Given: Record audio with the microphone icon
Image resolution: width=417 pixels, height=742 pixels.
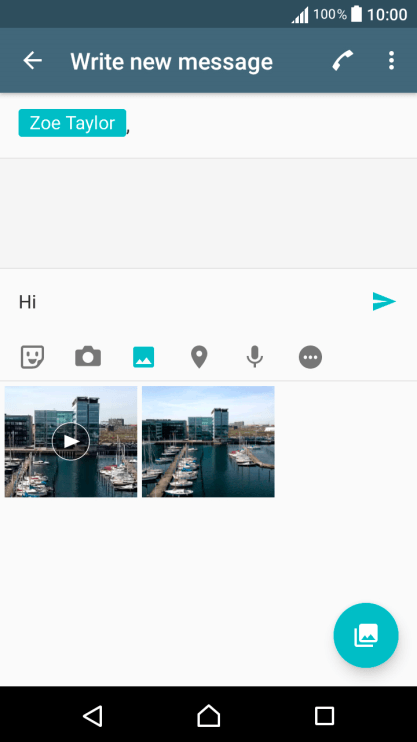Looking at the screenshot, I should 255,357.
